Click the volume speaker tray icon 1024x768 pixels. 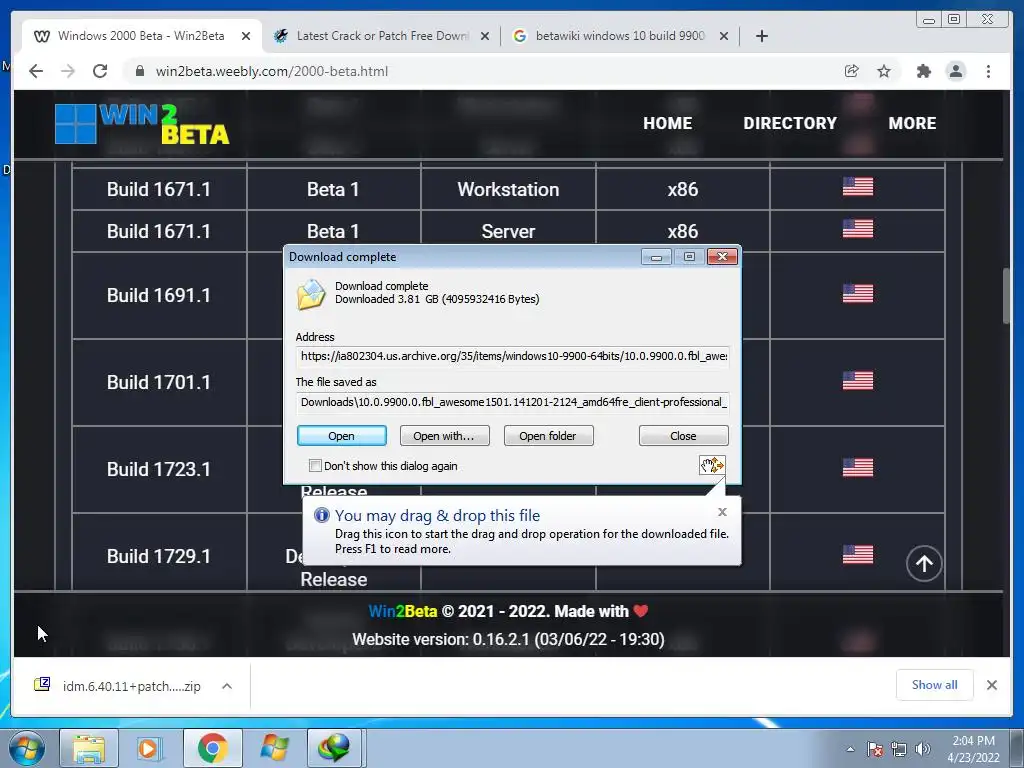click(923, 749)
